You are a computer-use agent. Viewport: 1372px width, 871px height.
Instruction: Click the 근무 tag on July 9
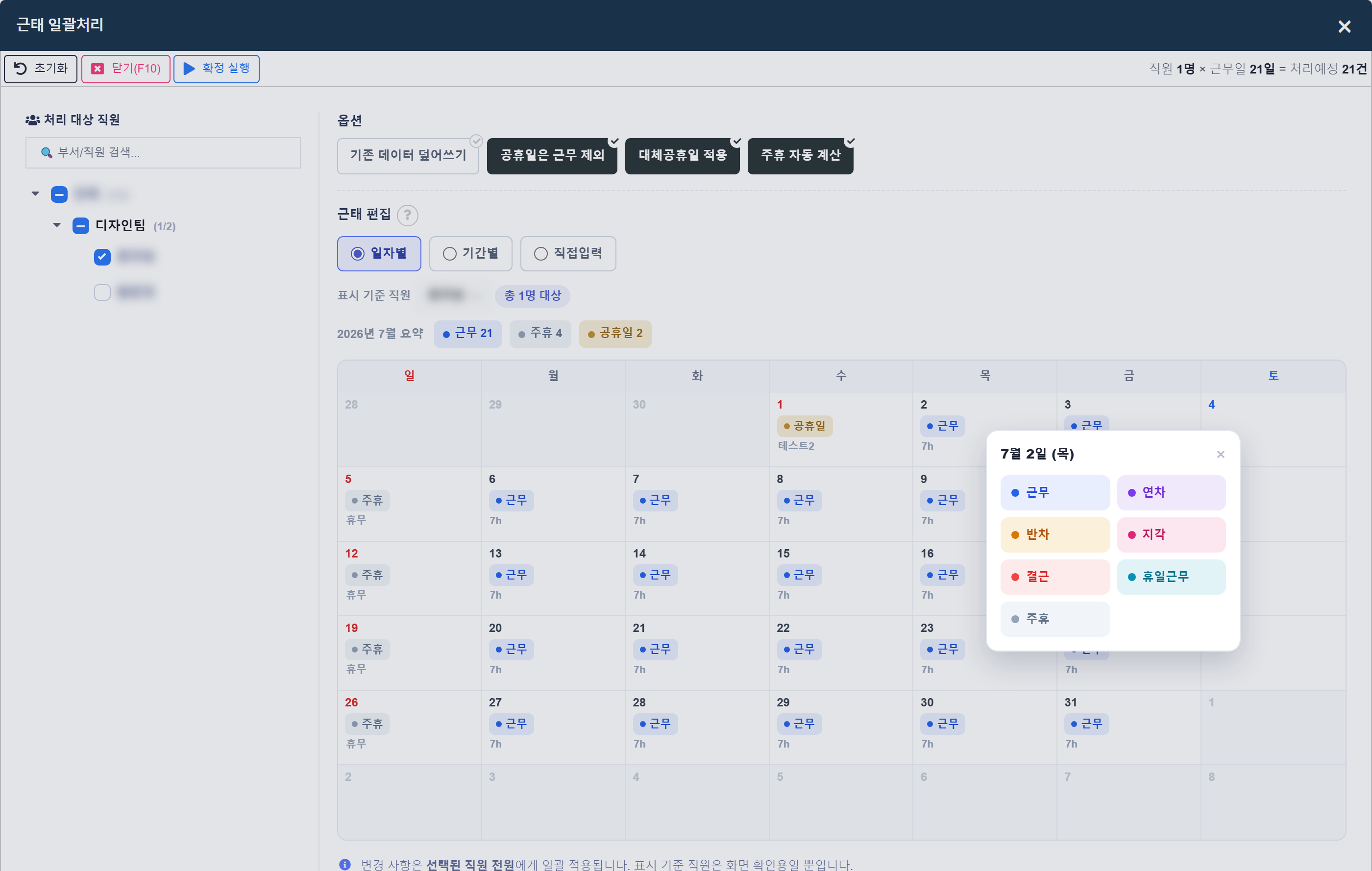942,500
